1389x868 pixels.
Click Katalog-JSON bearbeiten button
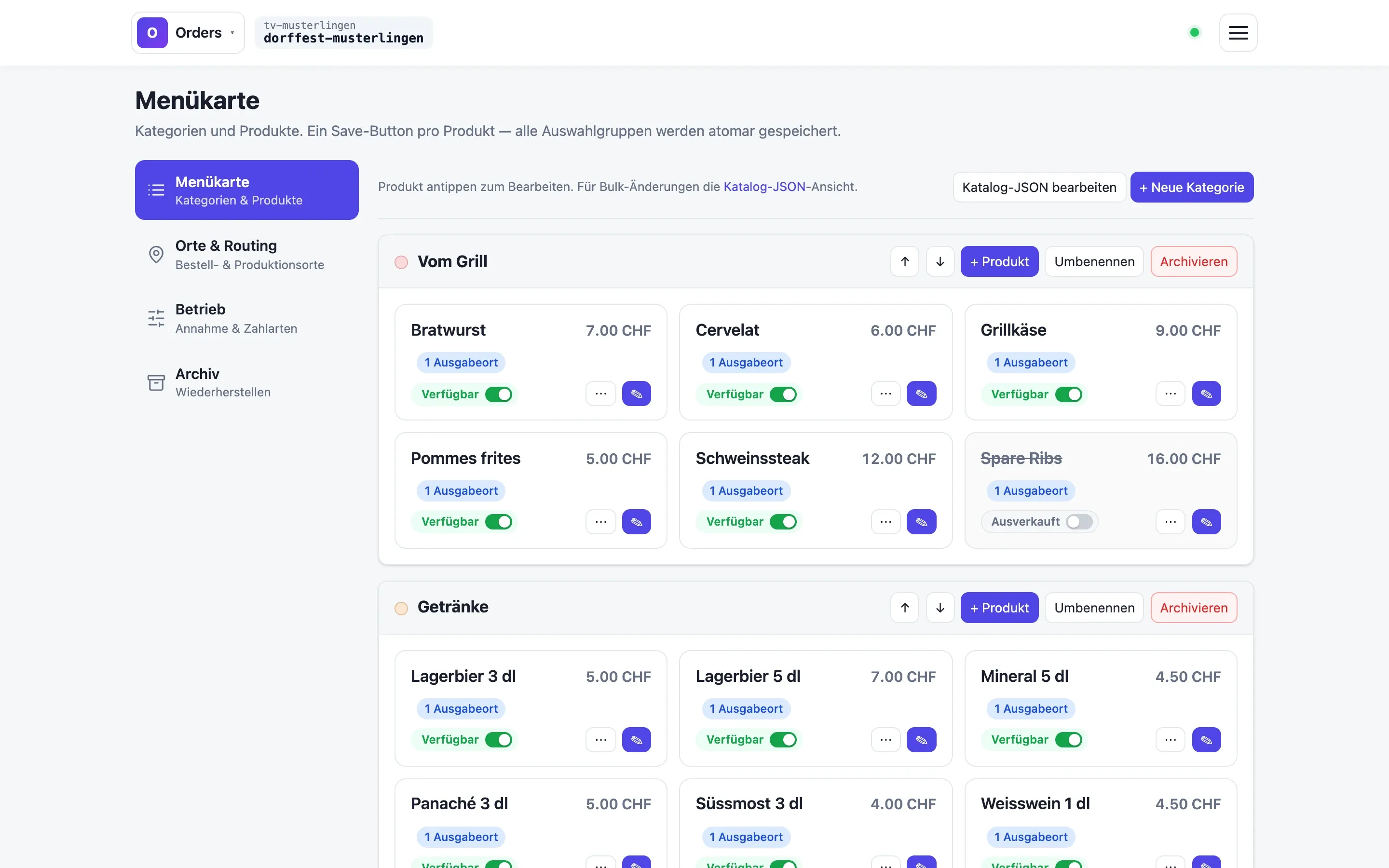(1039, 187)
